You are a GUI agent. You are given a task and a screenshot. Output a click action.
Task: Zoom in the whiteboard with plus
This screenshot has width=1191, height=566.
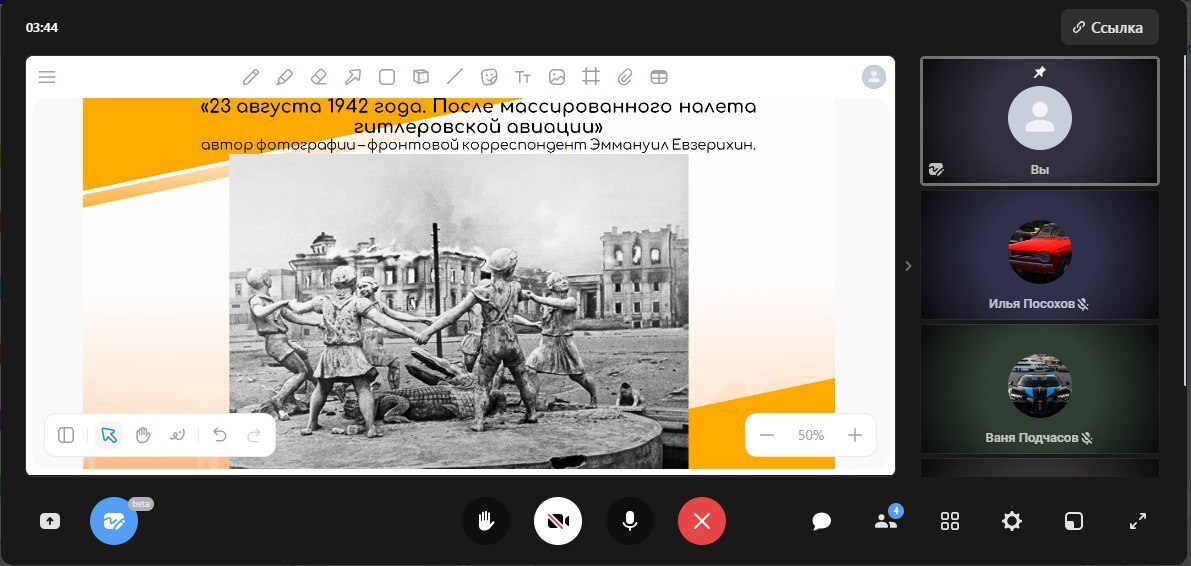(855, 435)
